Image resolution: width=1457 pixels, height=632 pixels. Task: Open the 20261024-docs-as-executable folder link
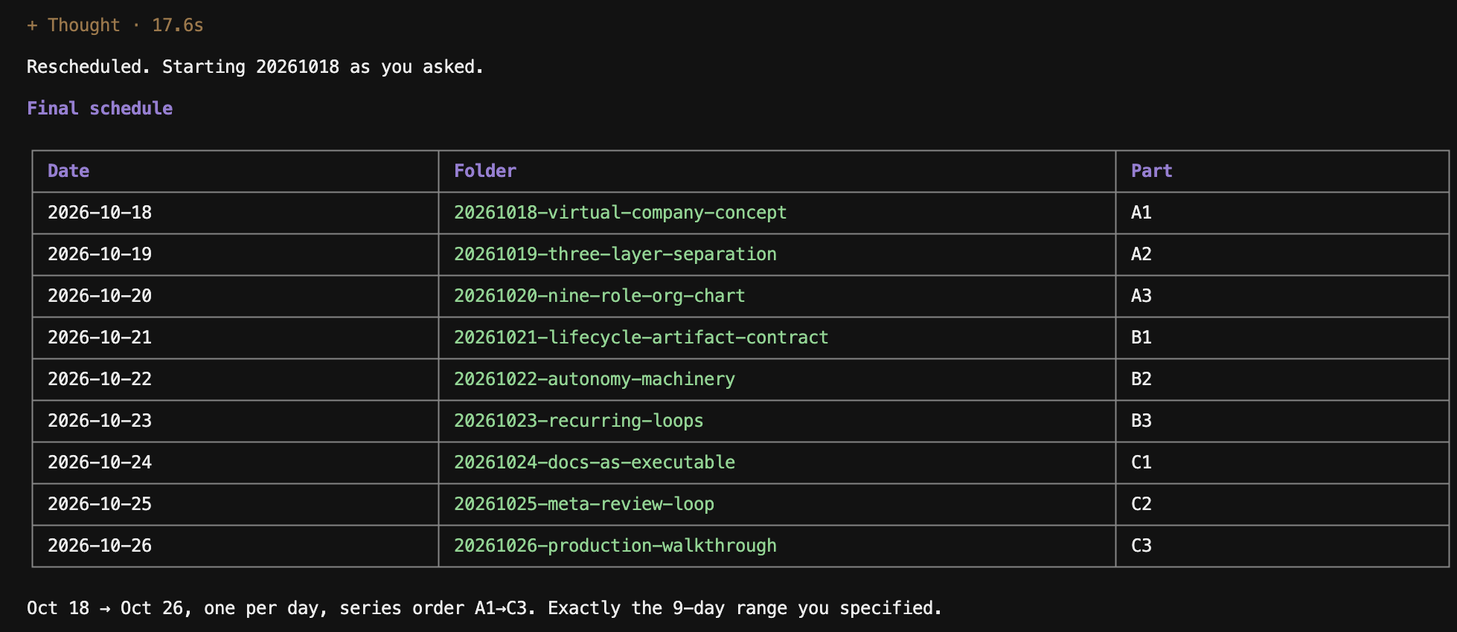click(x=594, y=462)
